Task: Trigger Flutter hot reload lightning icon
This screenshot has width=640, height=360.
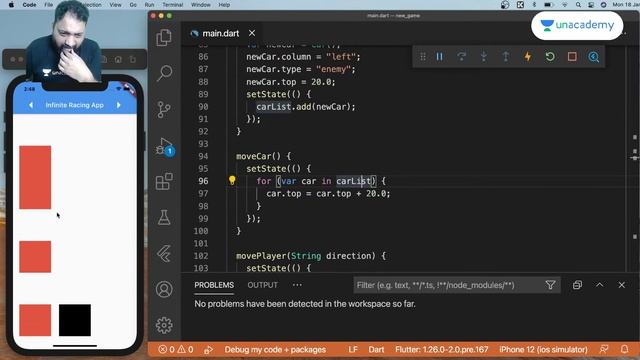Action: [528, 57]
